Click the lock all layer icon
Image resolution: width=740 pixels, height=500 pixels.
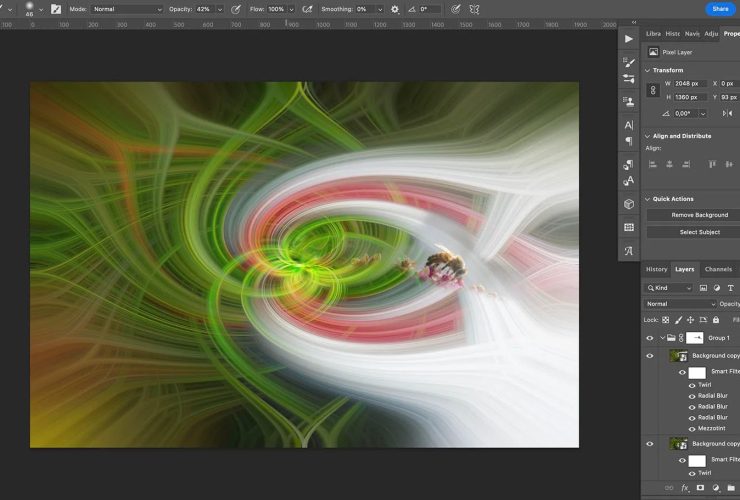point(716,320)
